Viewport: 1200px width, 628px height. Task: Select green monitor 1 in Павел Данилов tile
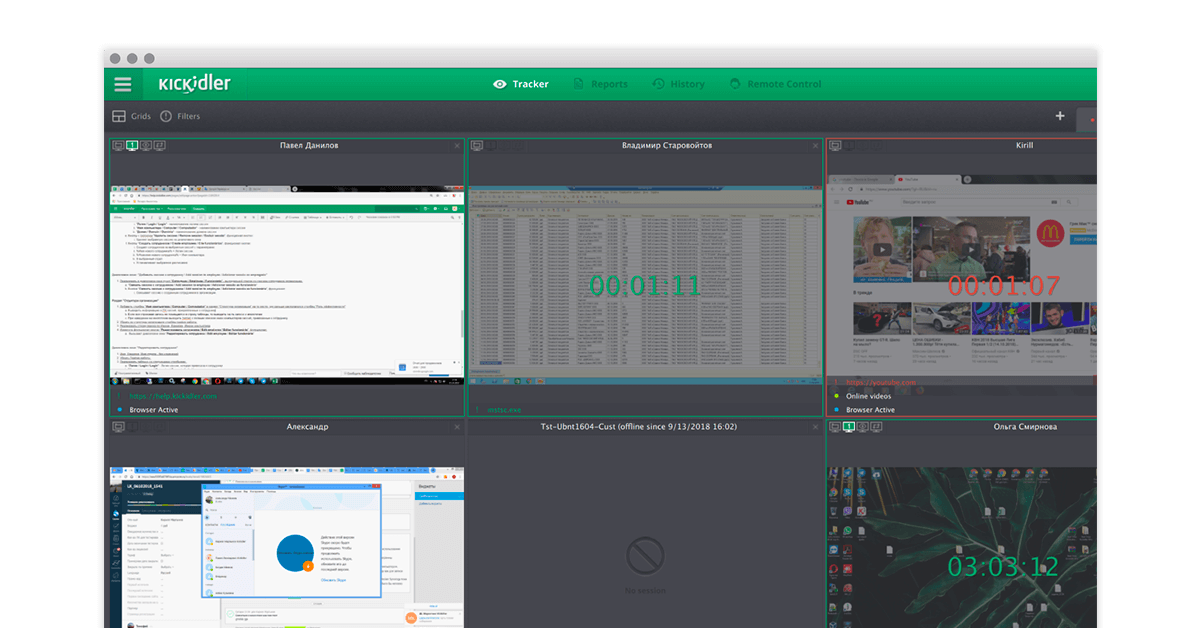132,146
